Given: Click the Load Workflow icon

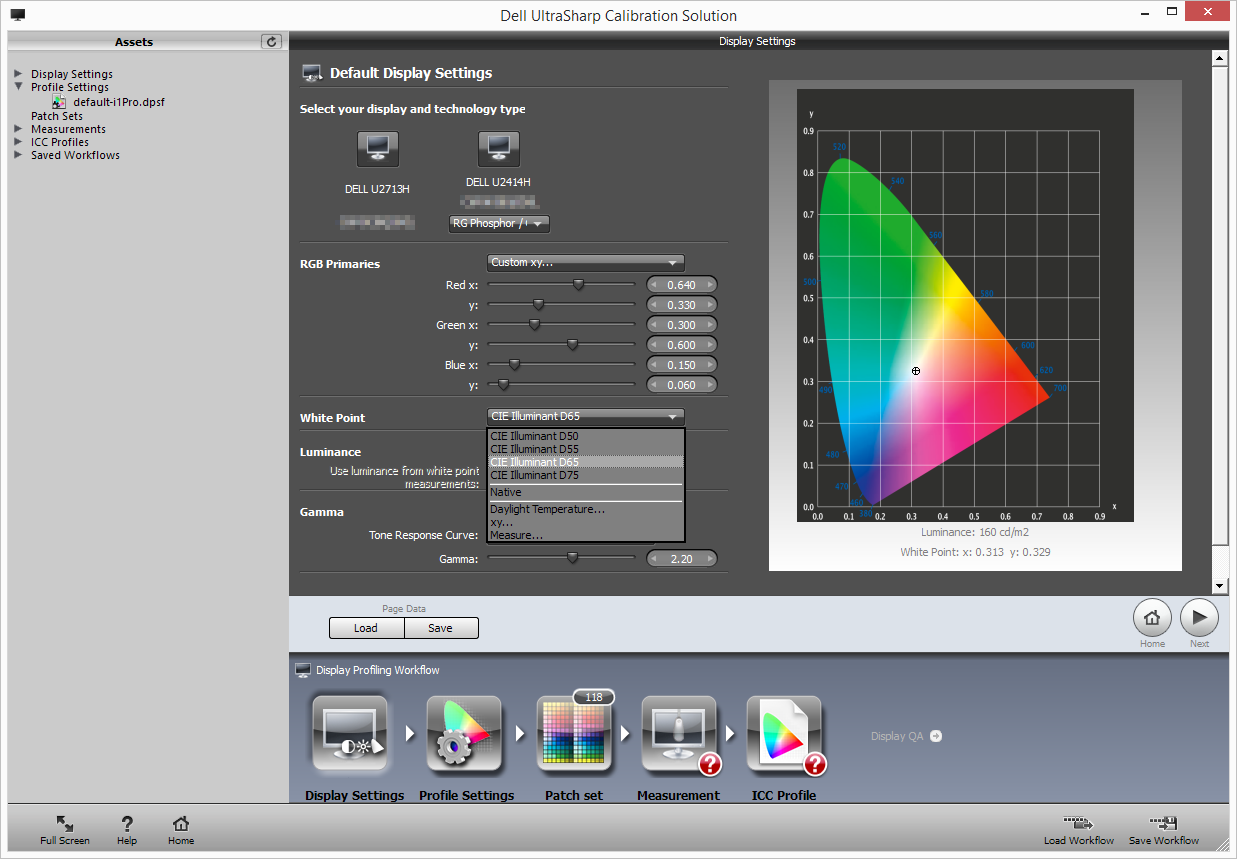Looking at the screenshot, I should (1078, 824).
